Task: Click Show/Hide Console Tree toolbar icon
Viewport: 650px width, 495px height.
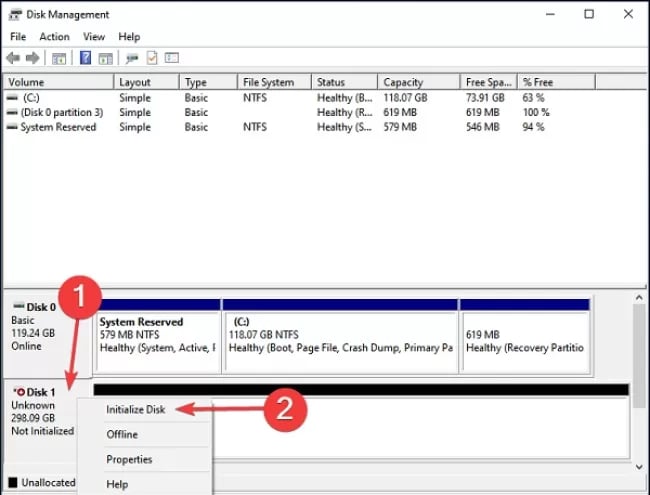Action: pos(58,58)
